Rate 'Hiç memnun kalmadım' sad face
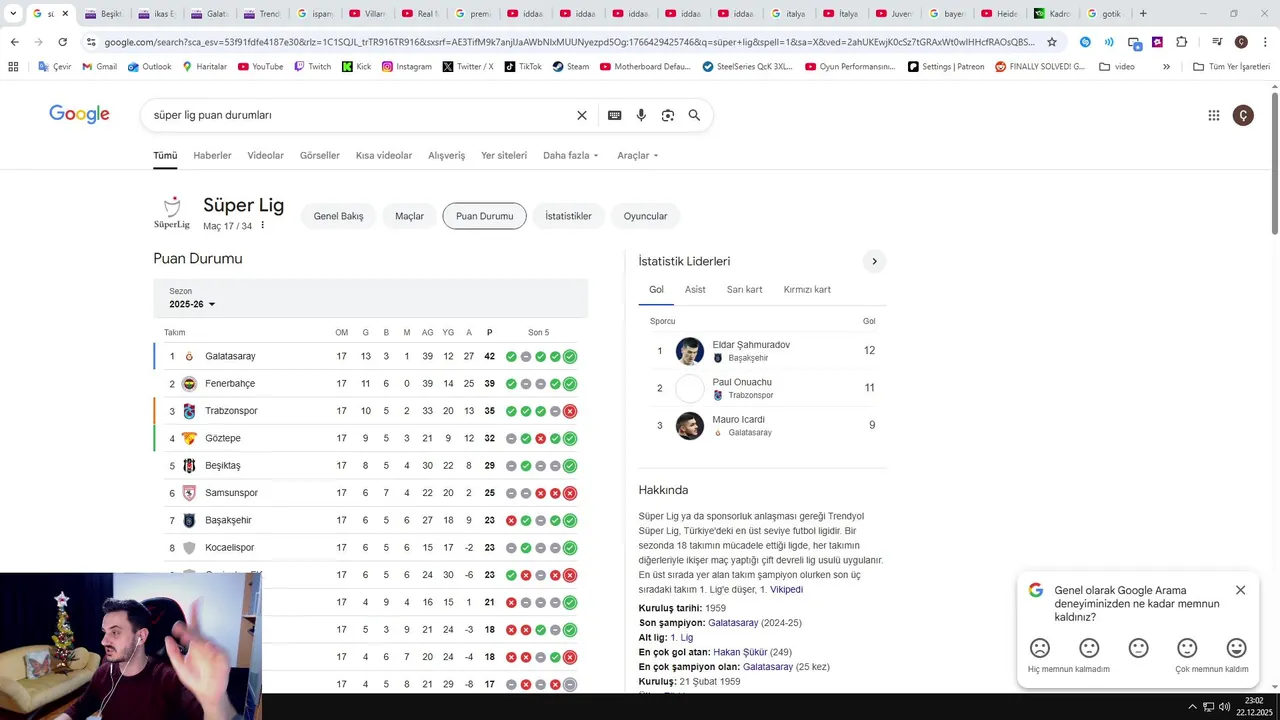 tap(1040, 648)
